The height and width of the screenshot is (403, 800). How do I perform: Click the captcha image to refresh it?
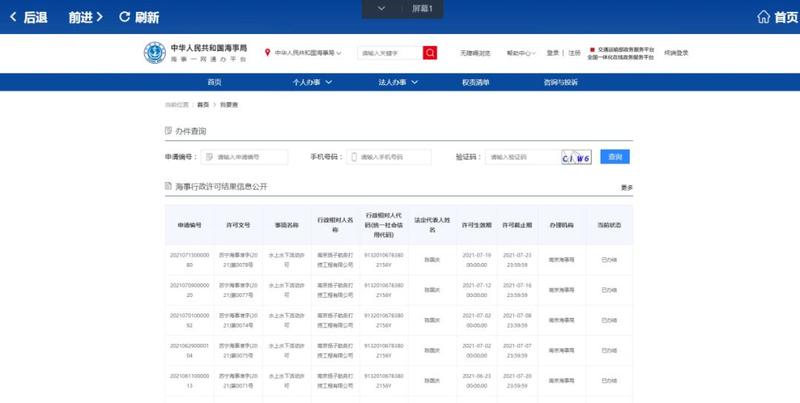coord(576,157)
